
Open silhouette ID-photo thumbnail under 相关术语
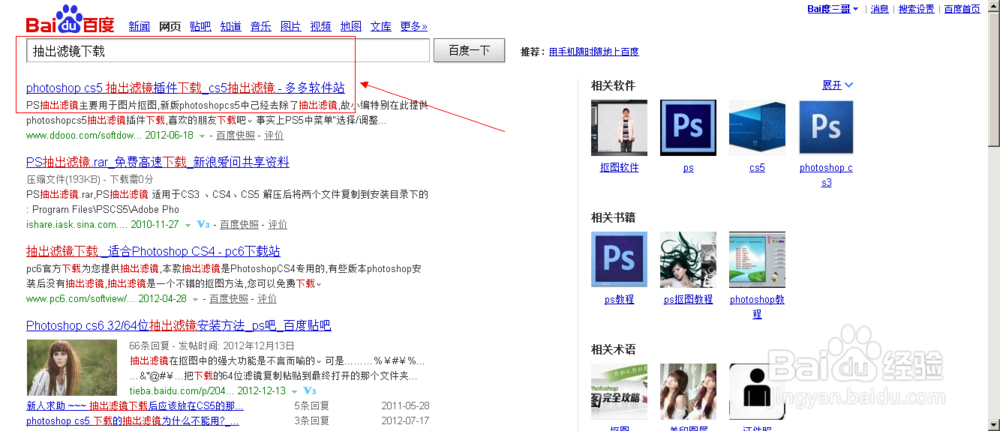click(x=756, y=391)
